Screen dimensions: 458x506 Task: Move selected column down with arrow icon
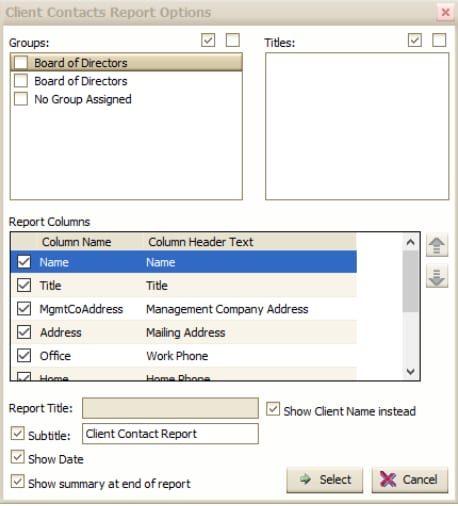pyautogui.click(x=437, y=276)
